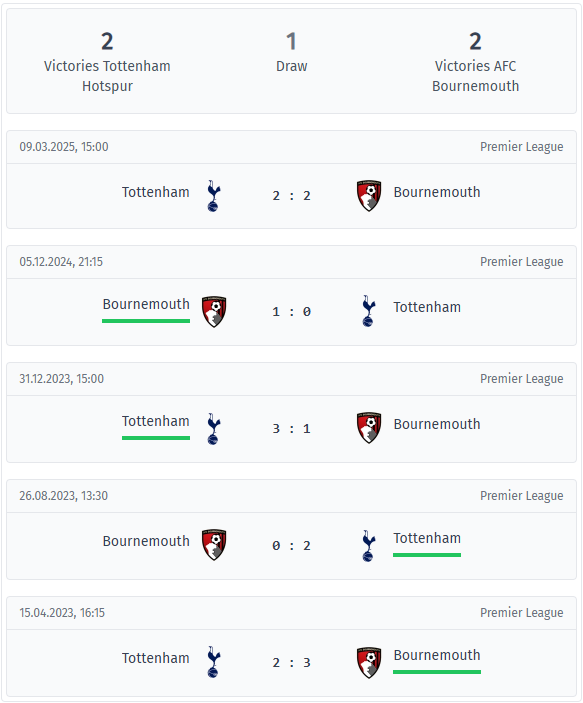583x703 pixels.
Task: Click Tottenham crest in 26.08.2023 match
Action: (x=369, y=546)
